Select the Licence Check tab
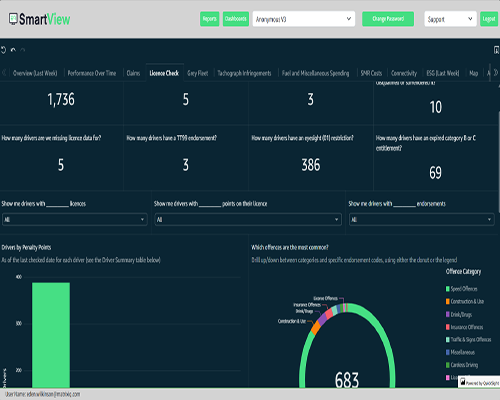The image size is (500, 400). (x=164, y=73)
